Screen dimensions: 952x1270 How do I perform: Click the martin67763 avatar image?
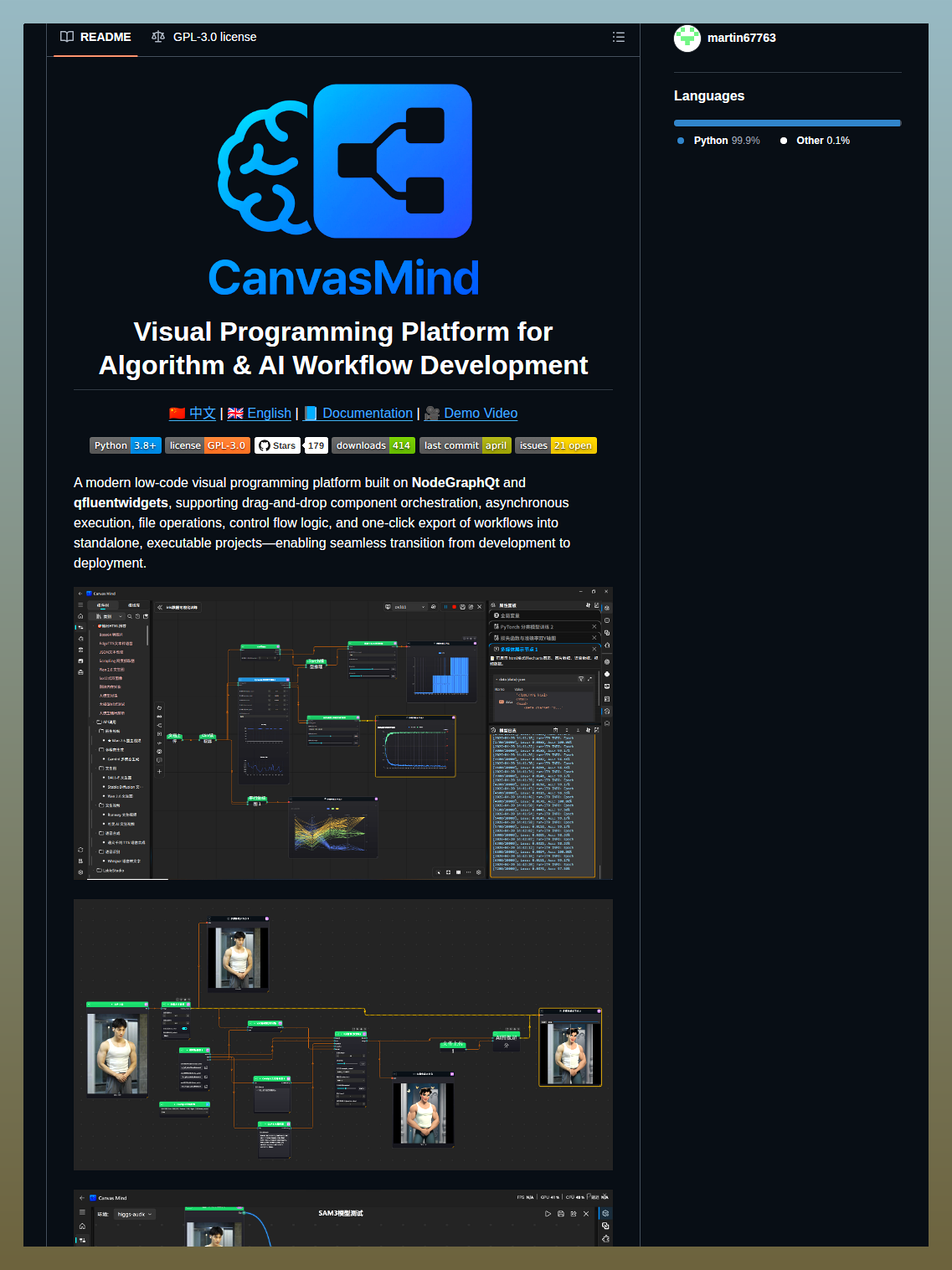point(687,38)
